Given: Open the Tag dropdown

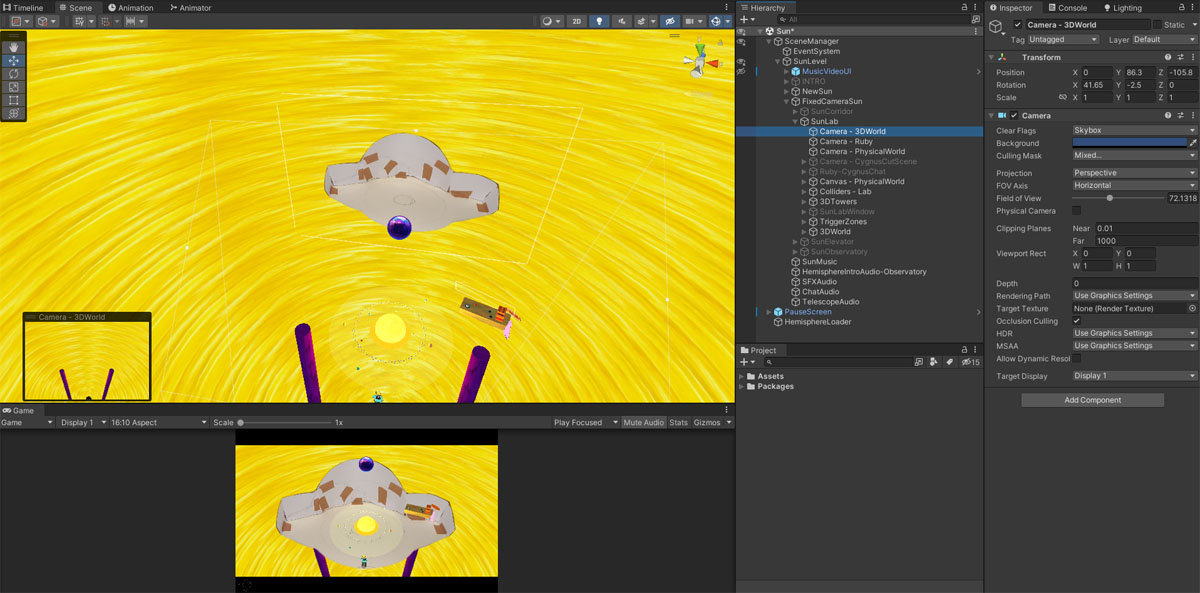Looking at the screenshot, I should click(1064, 39).
